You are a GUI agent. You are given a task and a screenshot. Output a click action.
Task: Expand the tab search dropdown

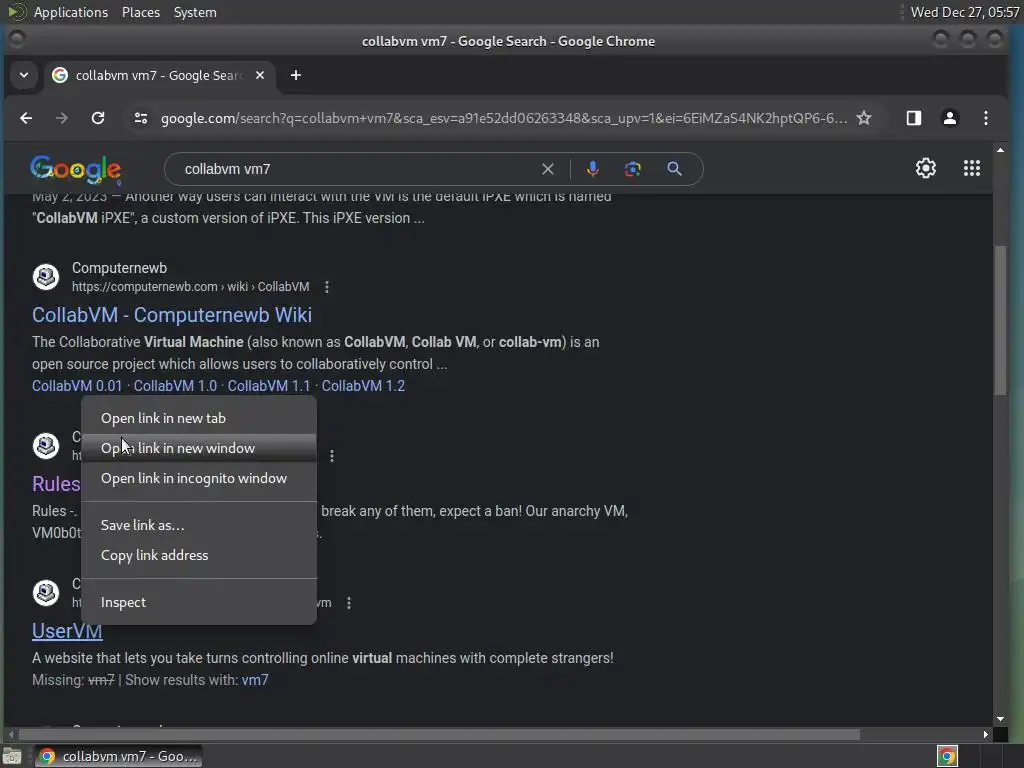(x=24, y=75)
